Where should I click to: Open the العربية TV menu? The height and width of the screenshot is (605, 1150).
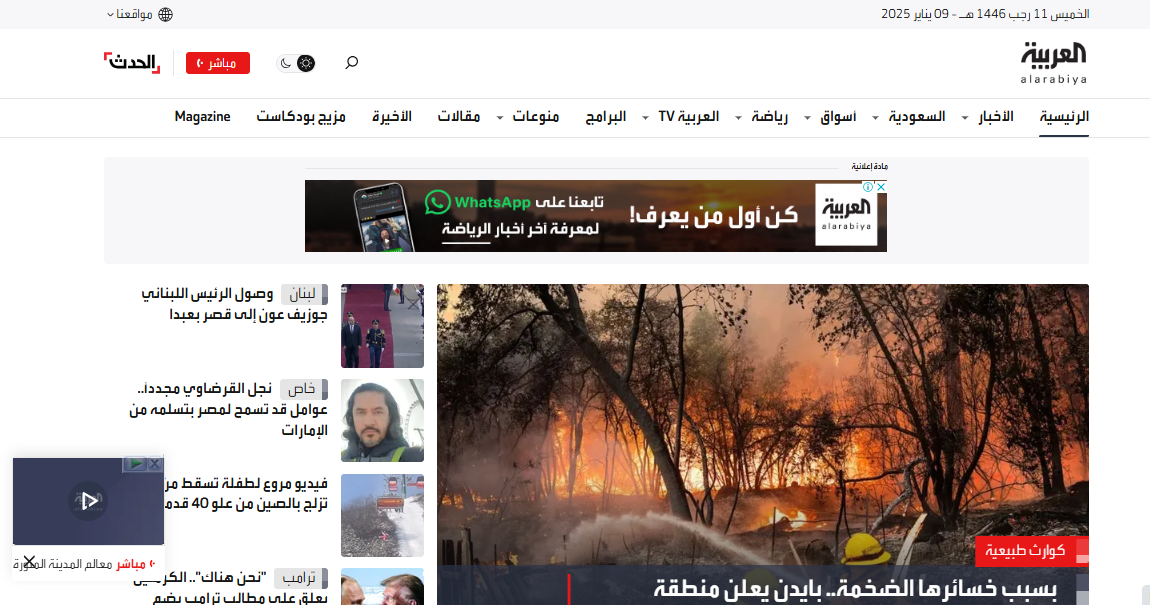(x=689, y=117)
